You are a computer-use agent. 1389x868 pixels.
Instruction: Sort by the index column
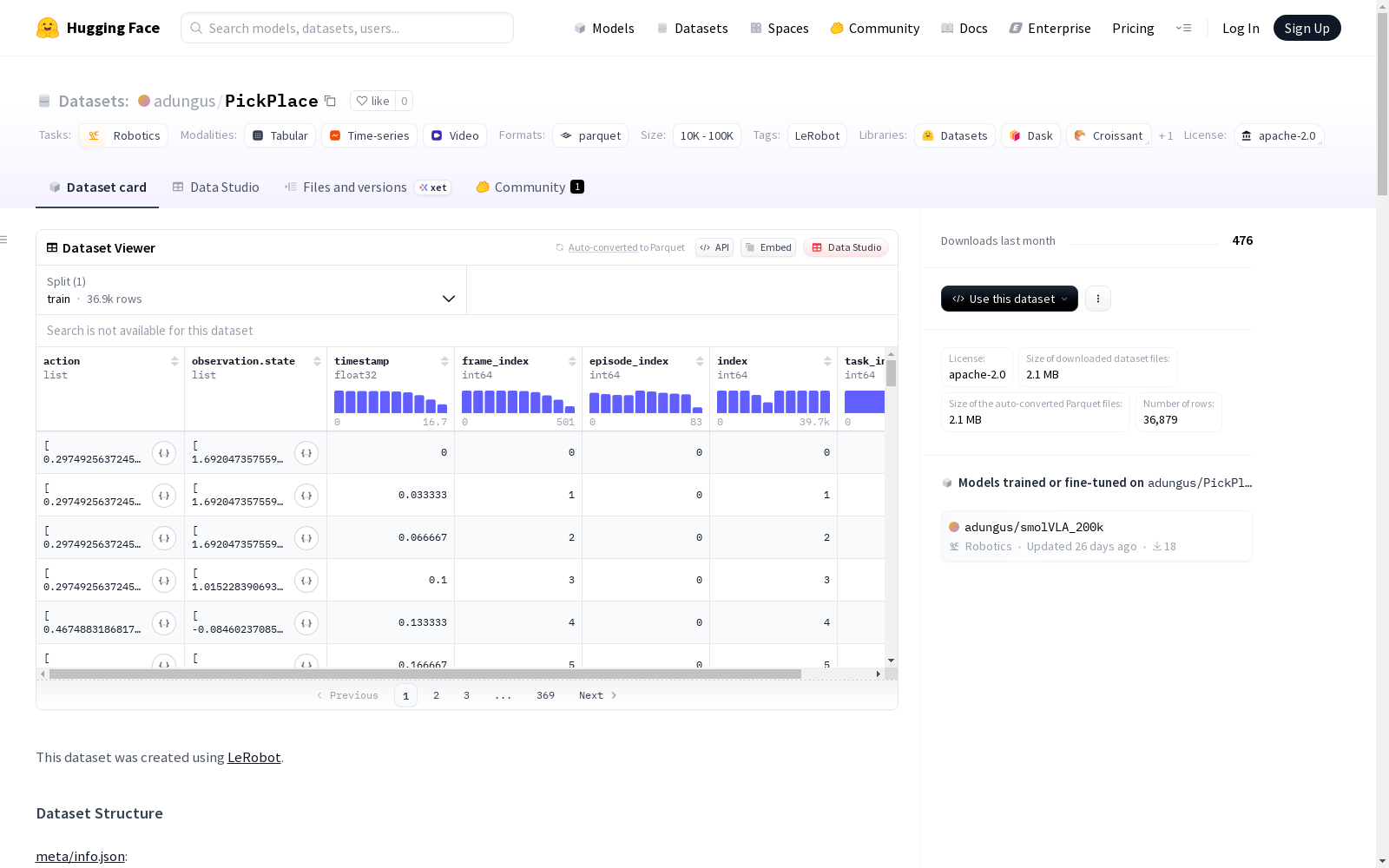(x=827, y=361)
